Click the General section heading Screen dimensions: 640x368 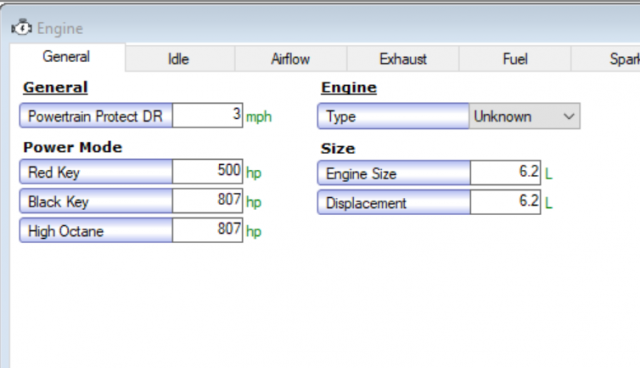click(x=56, y=88)
